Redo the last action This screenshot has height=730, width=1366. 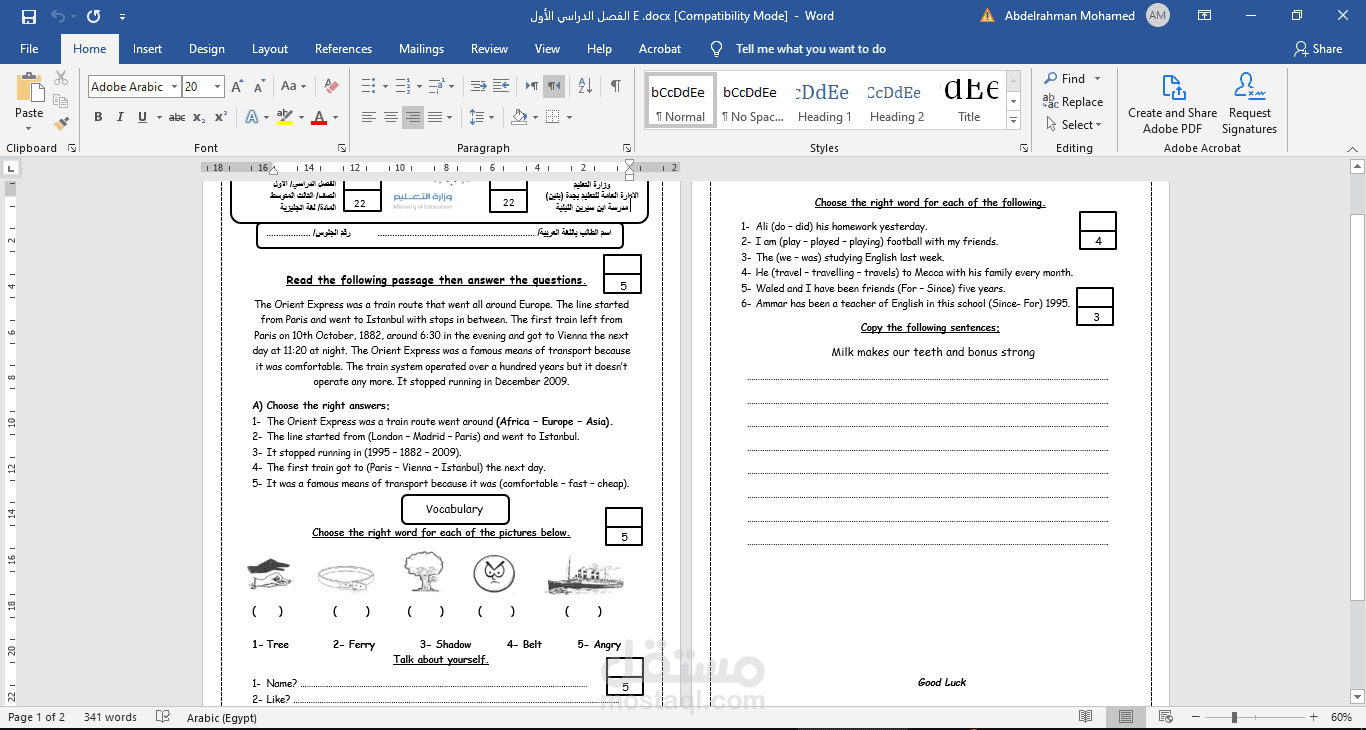click(93, 16)
